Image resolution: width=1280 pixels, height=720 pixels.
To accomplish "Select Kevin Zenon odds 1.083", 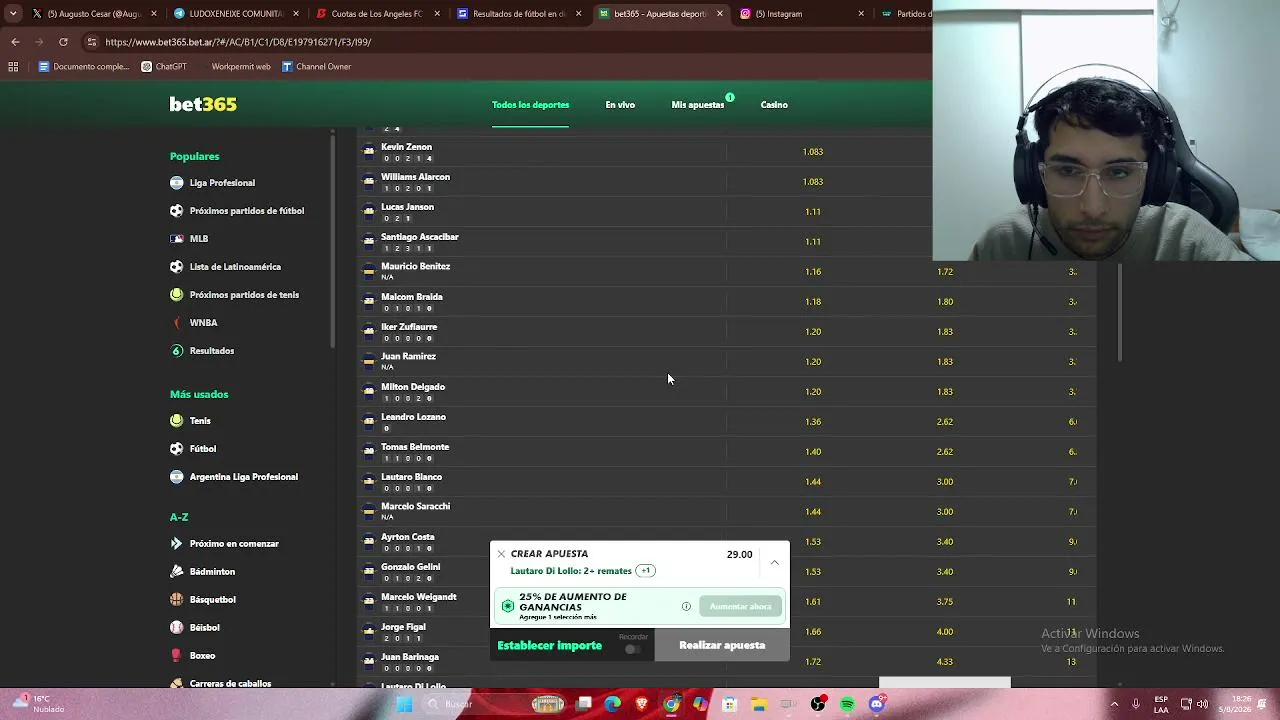I will click(x=813, y=152).
